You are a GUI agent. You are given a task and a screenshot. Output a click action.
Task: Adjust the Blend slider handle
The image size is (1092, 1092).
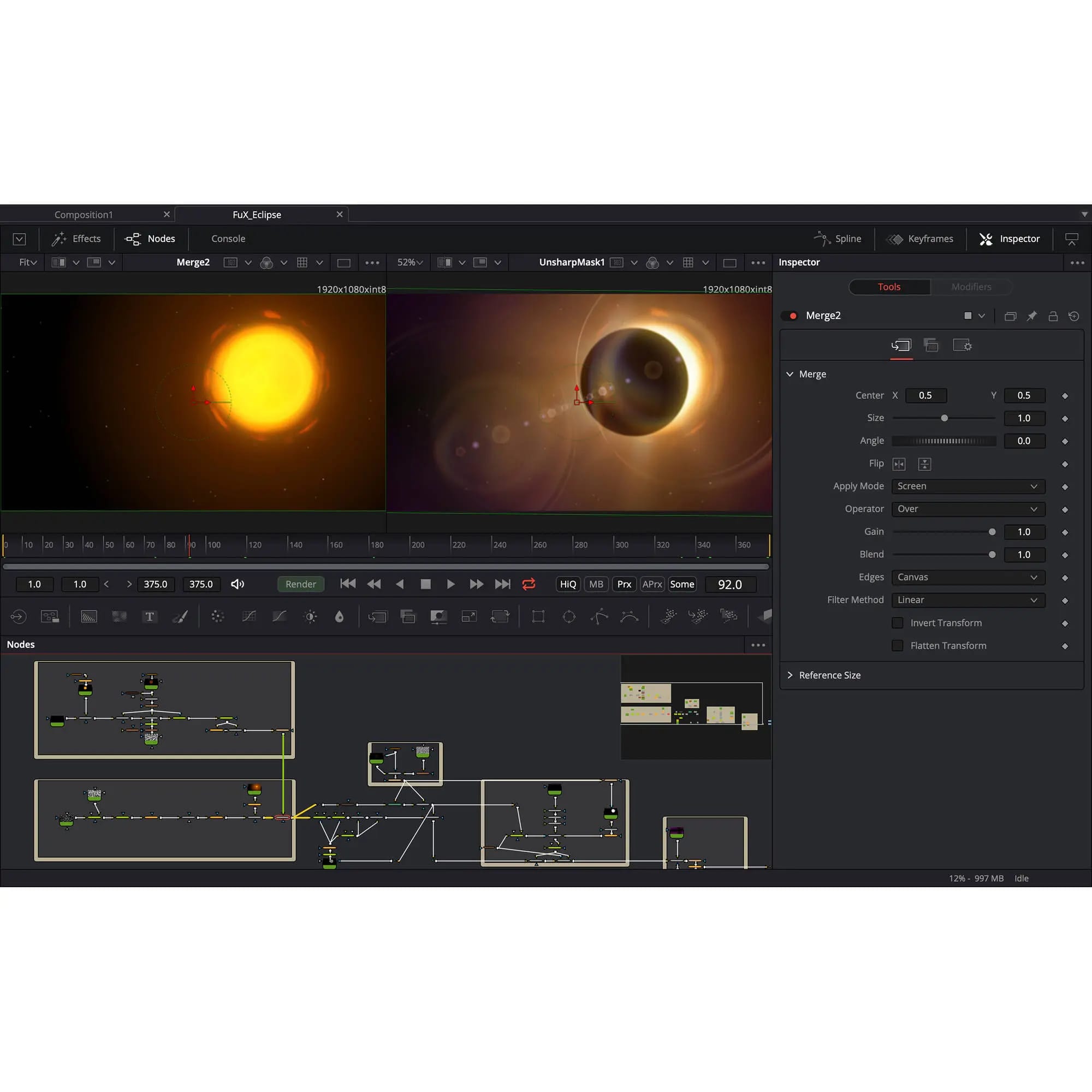pyautogui.click(x=993, y=555)
